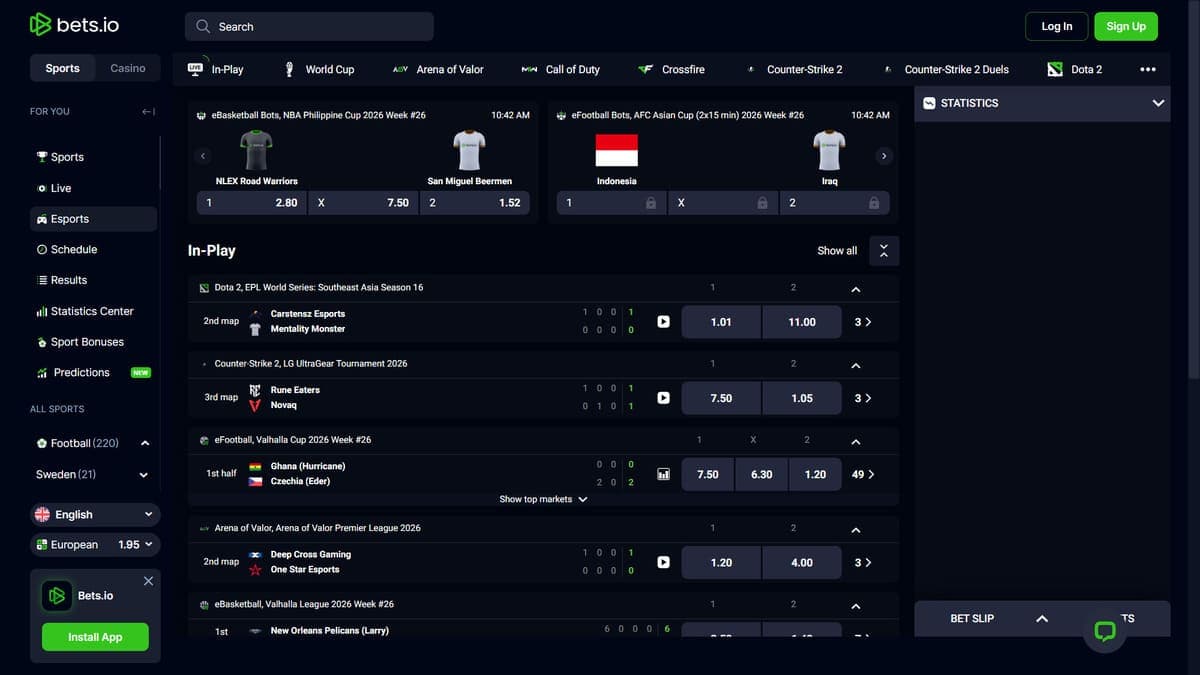Collapse the eFootball Valhalla Cup section
This screenshot has width=1200, height=675.
[x=855, y=441]
